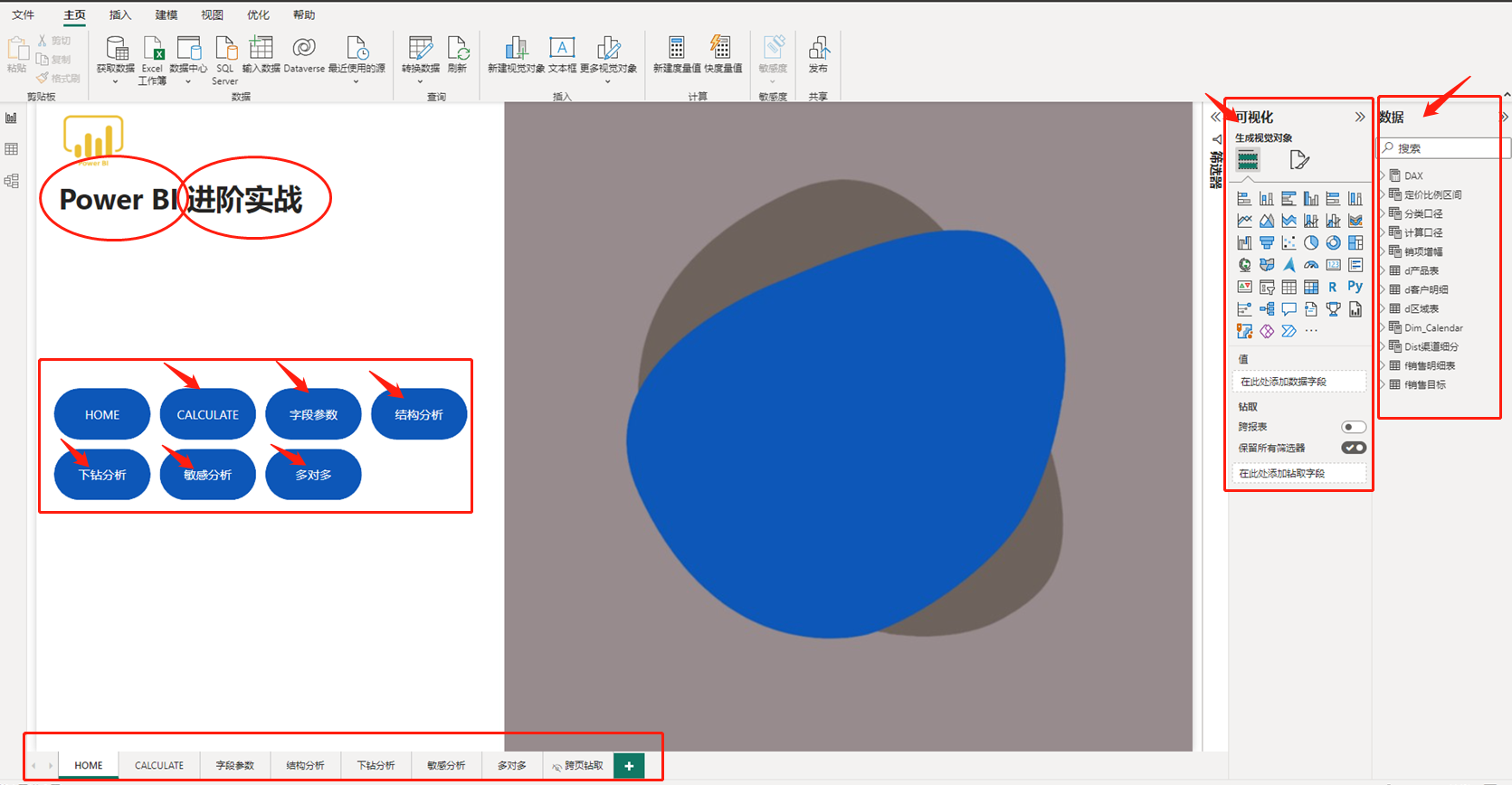This screenshot has height=785, width=1512.
Task: Select the Q&A speech-bubble visual
Action: (1289, 309)
